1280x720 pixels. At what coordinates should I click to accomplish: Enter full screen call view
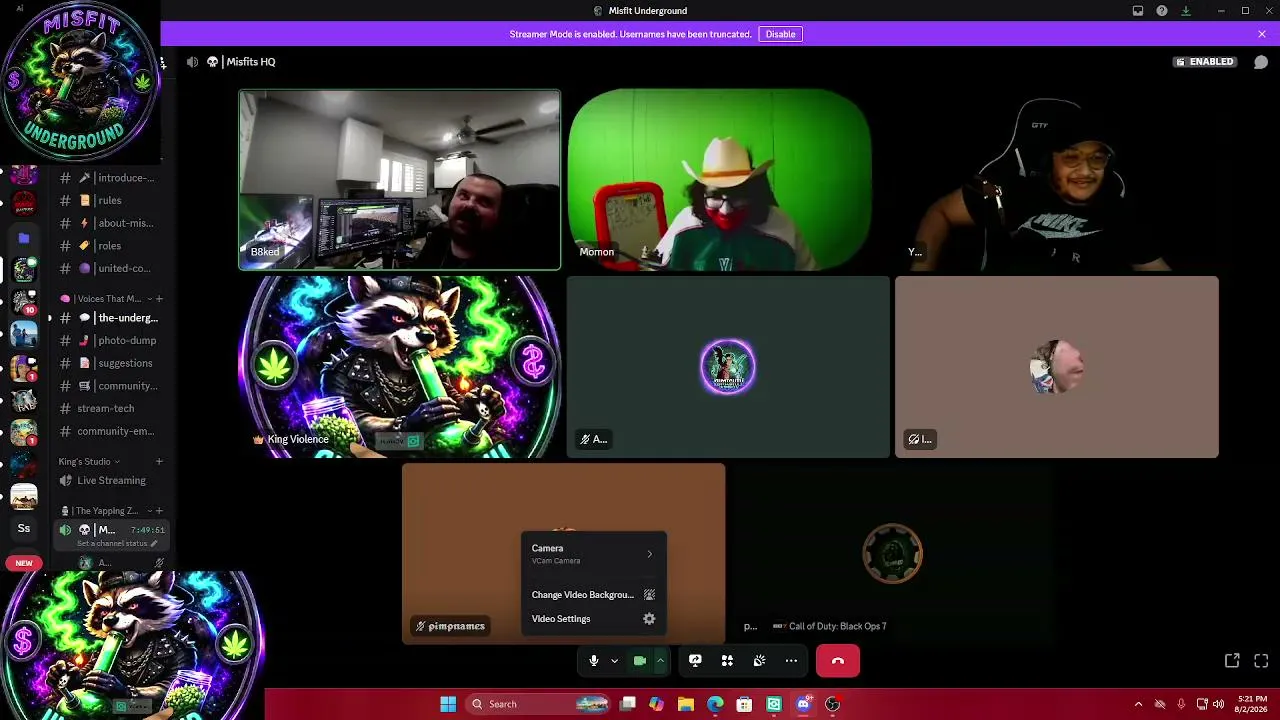(1261, 661)
